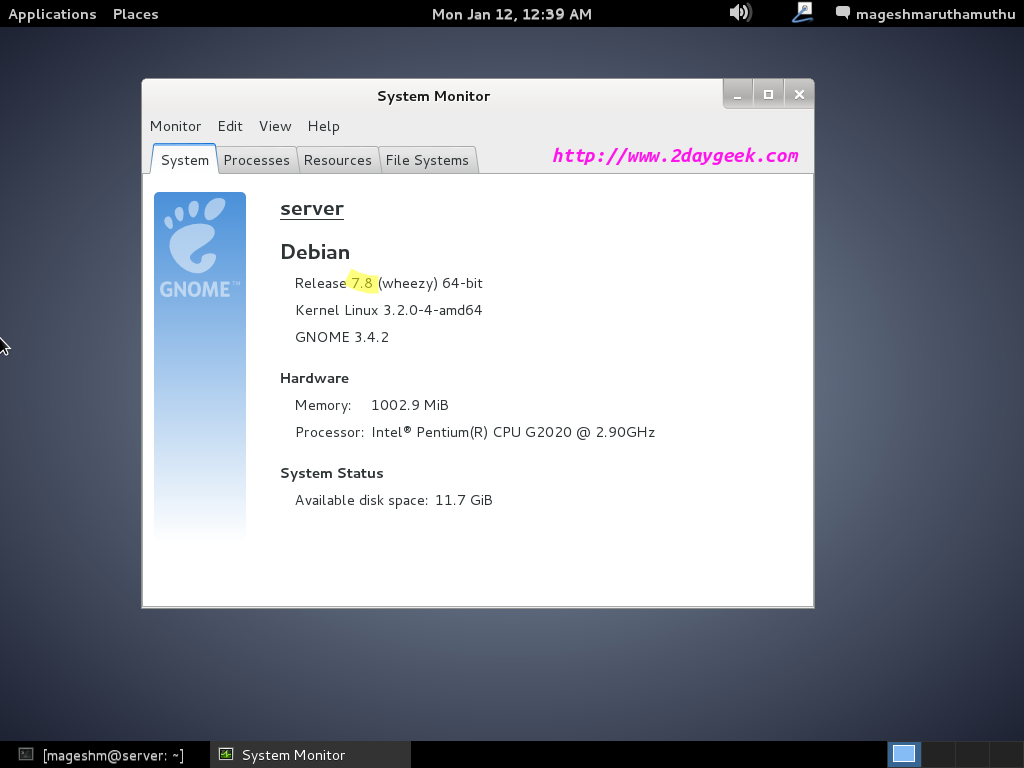The width and height of the screenshot is (1024, 768).
Task: Select the File Systems tab
Action: coord(427,160)
